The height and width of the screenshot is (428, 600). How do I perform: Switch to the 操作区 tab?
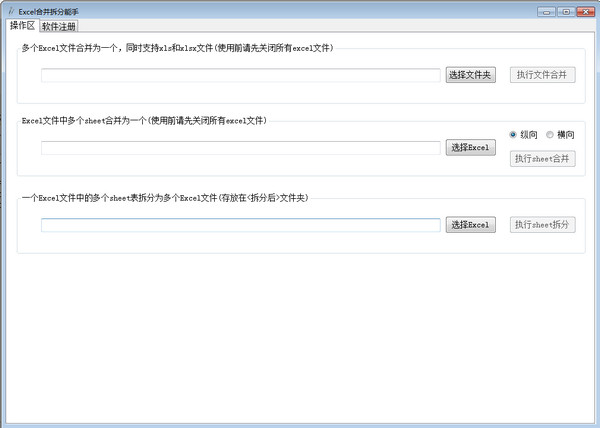22,26
